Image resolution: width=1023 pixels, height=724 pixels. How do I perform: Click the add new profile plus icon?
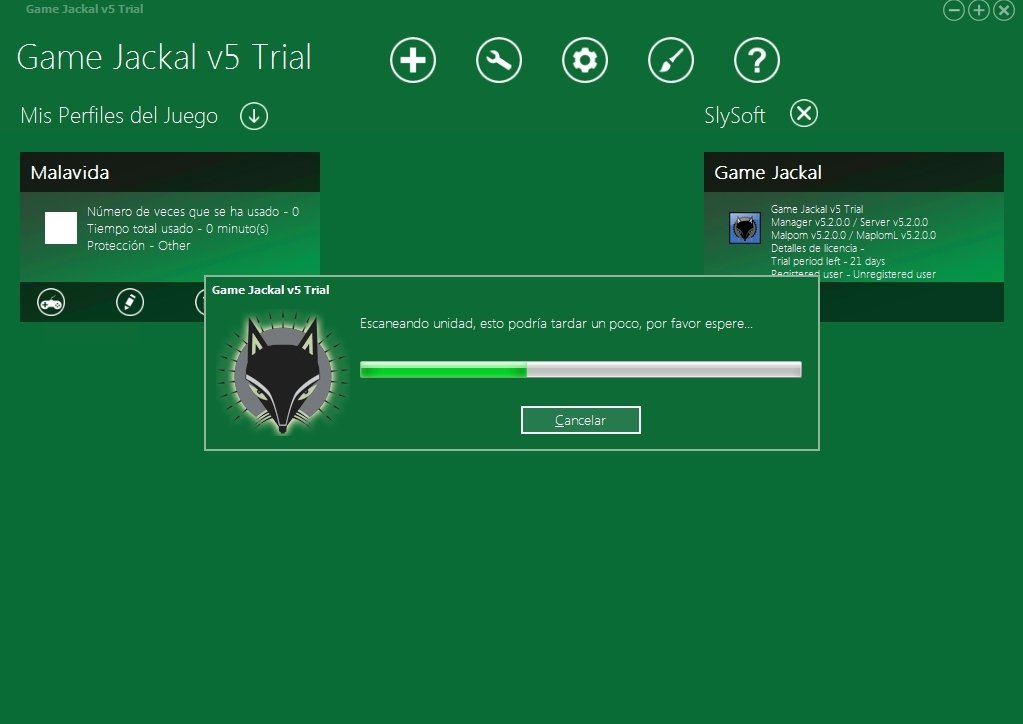coord(412,60)
